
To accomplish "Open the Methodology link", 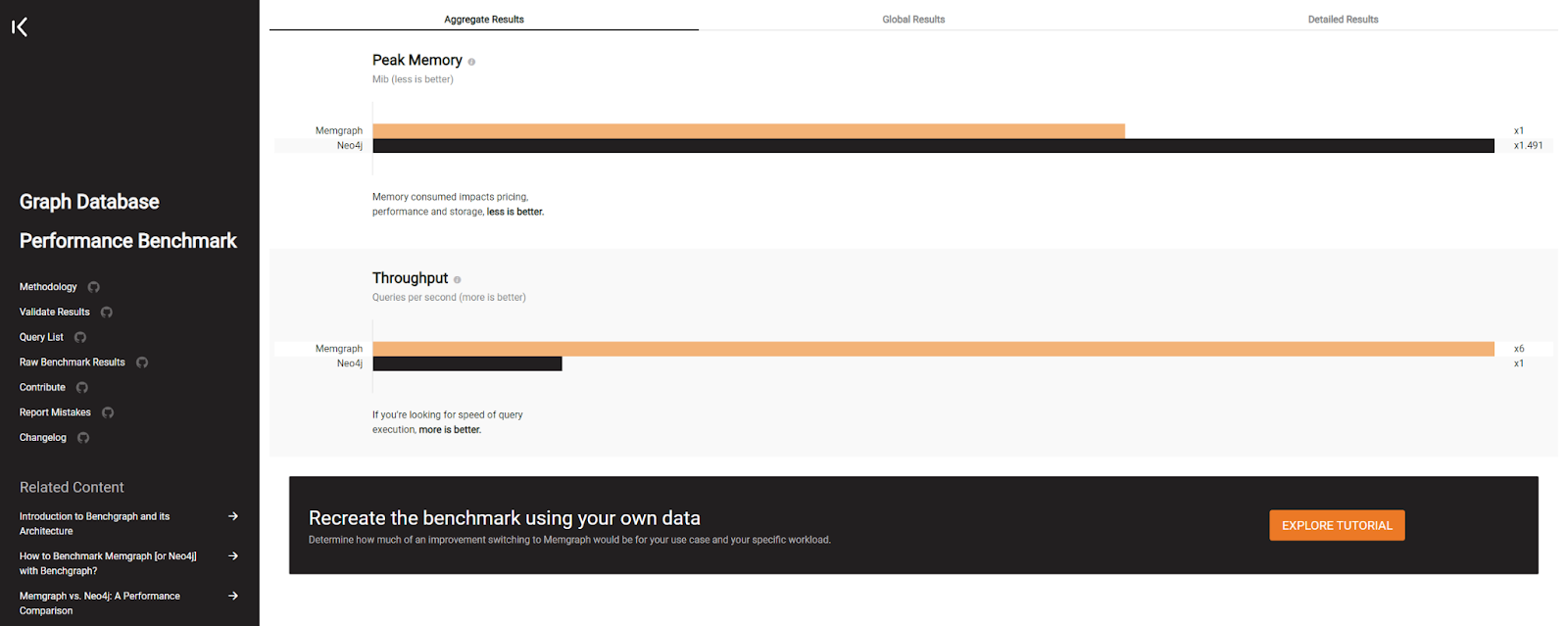I will click(x=48, y=287).
